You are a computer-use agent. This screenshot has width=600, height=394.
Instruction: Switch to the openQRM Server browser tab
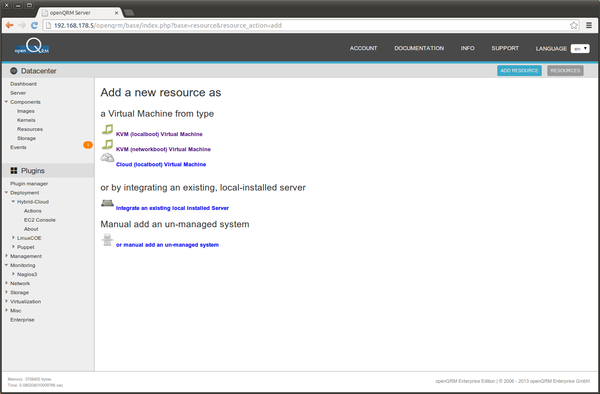click(80, 13)
